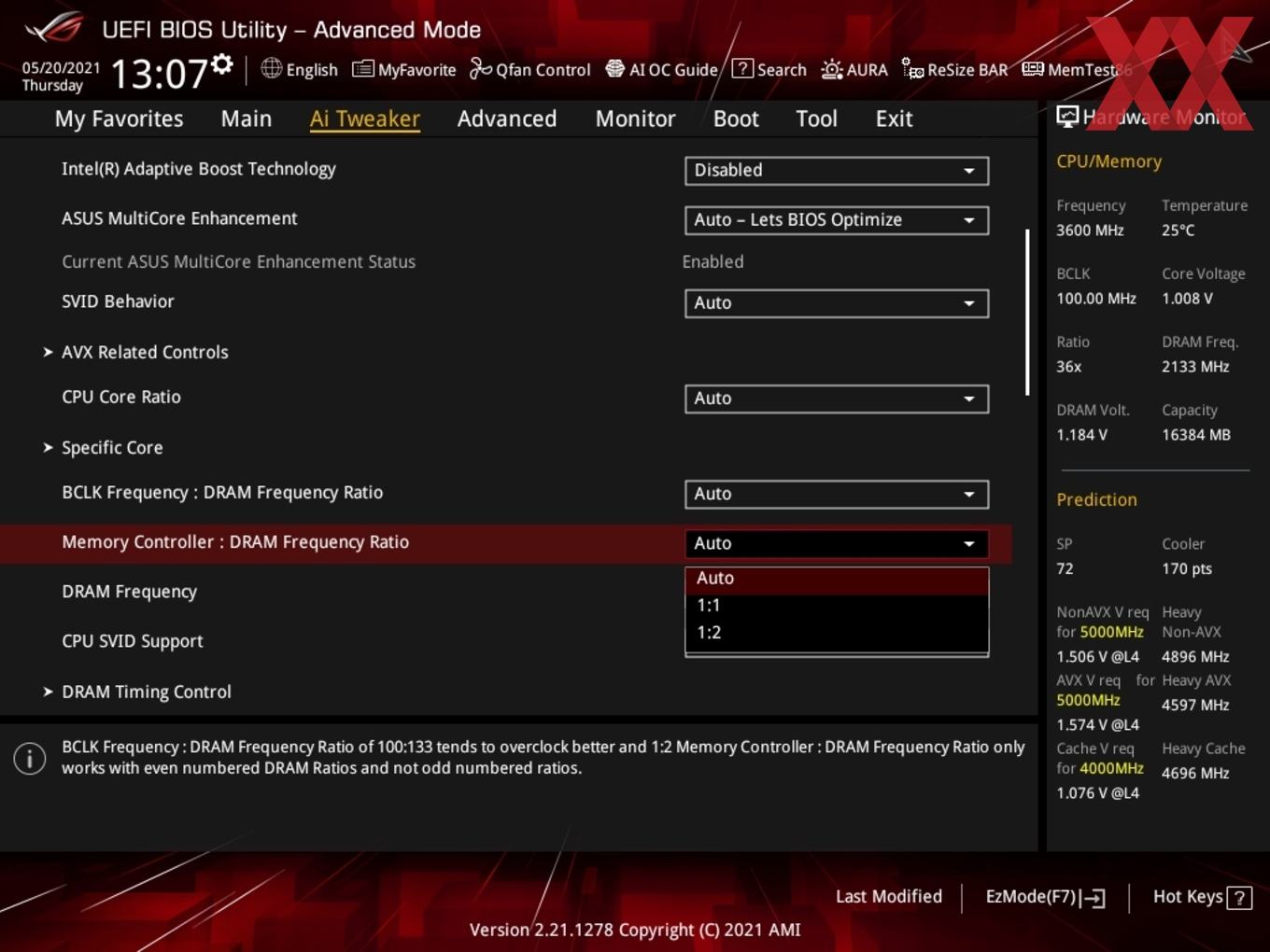Click the Hardware Monitor display icon
The image size is (1270, 952).
point(1067,117)
